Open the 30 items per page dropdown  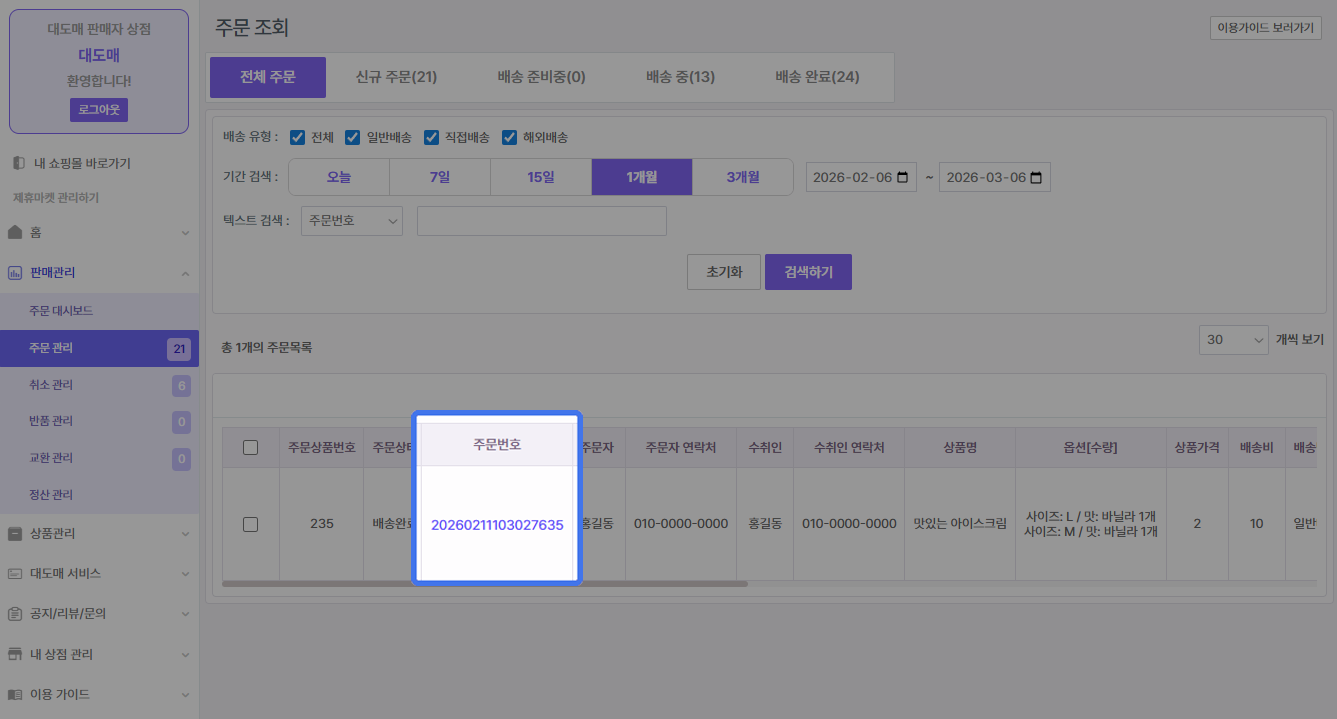(1233, 340)
